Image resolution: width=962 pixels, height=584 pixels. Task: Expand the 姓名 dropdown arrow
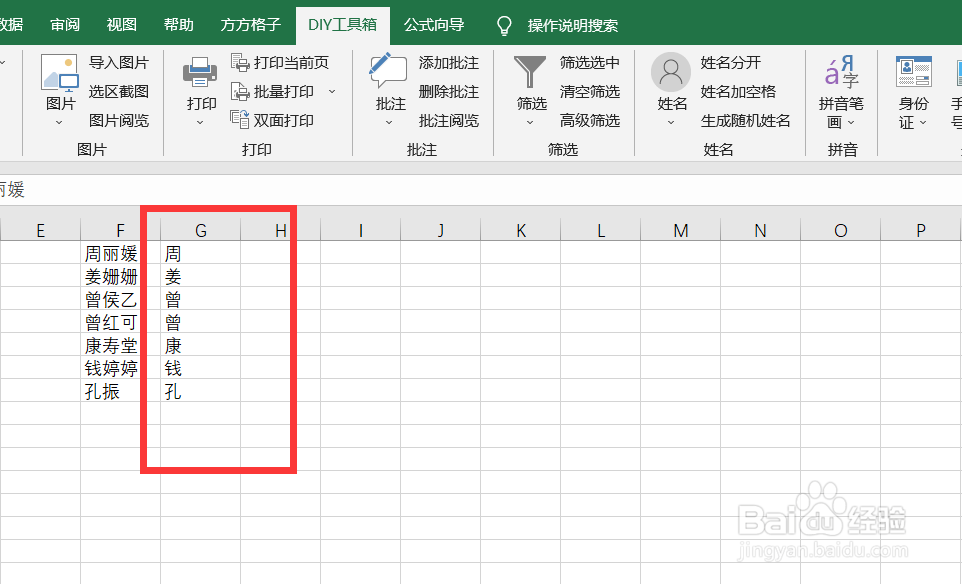(671, 123)
